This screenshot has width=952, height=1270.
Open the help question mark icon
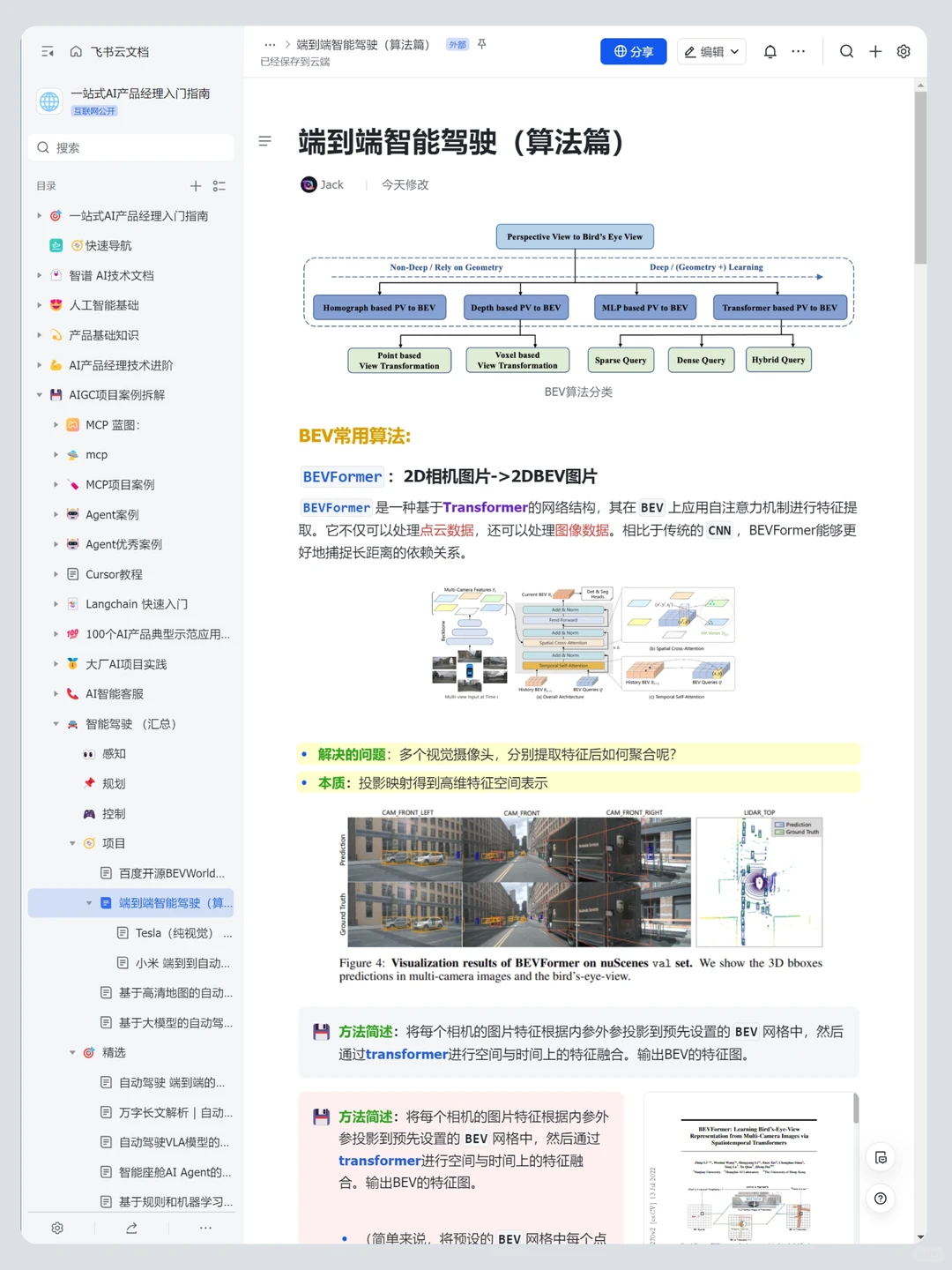pos(880,1199)
